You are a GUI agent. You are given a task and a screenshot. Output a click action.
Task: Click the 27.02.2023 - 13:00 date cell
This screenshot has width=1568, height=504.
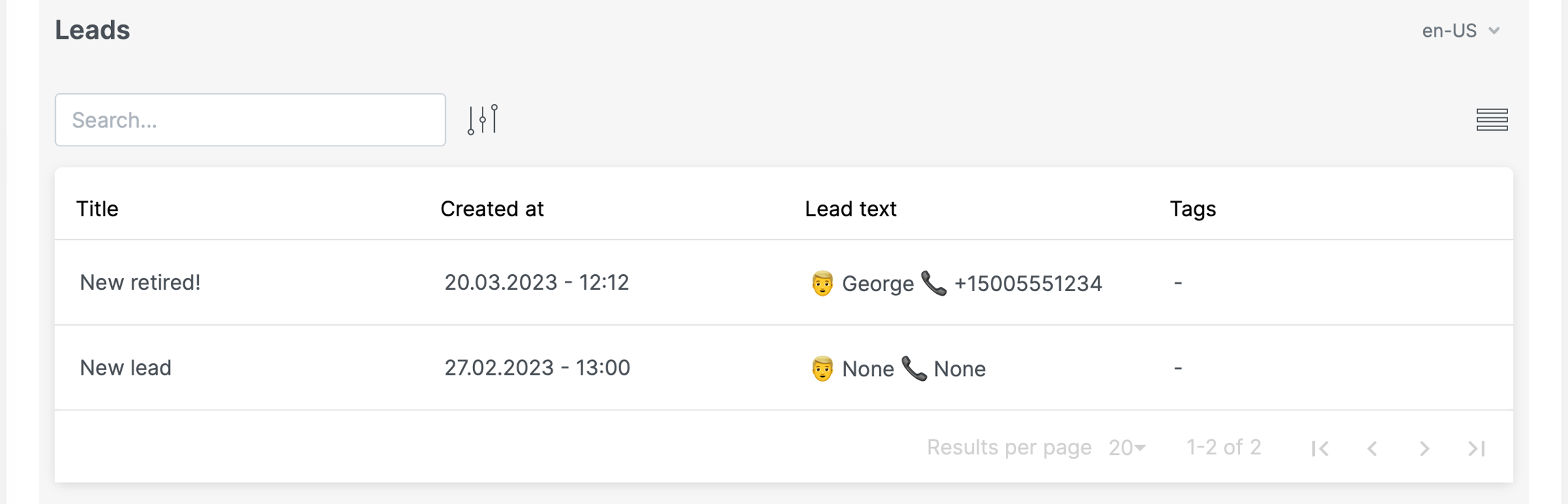click(537, 368)
